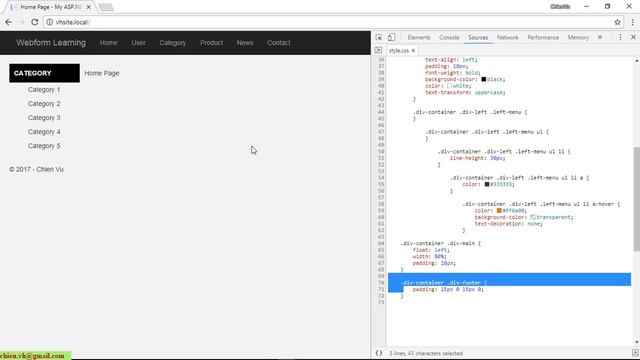Image resolution: width=640 pixels, height=360 pixels.
Task: Open Category in the top navbar
Action: pos(173,42)
